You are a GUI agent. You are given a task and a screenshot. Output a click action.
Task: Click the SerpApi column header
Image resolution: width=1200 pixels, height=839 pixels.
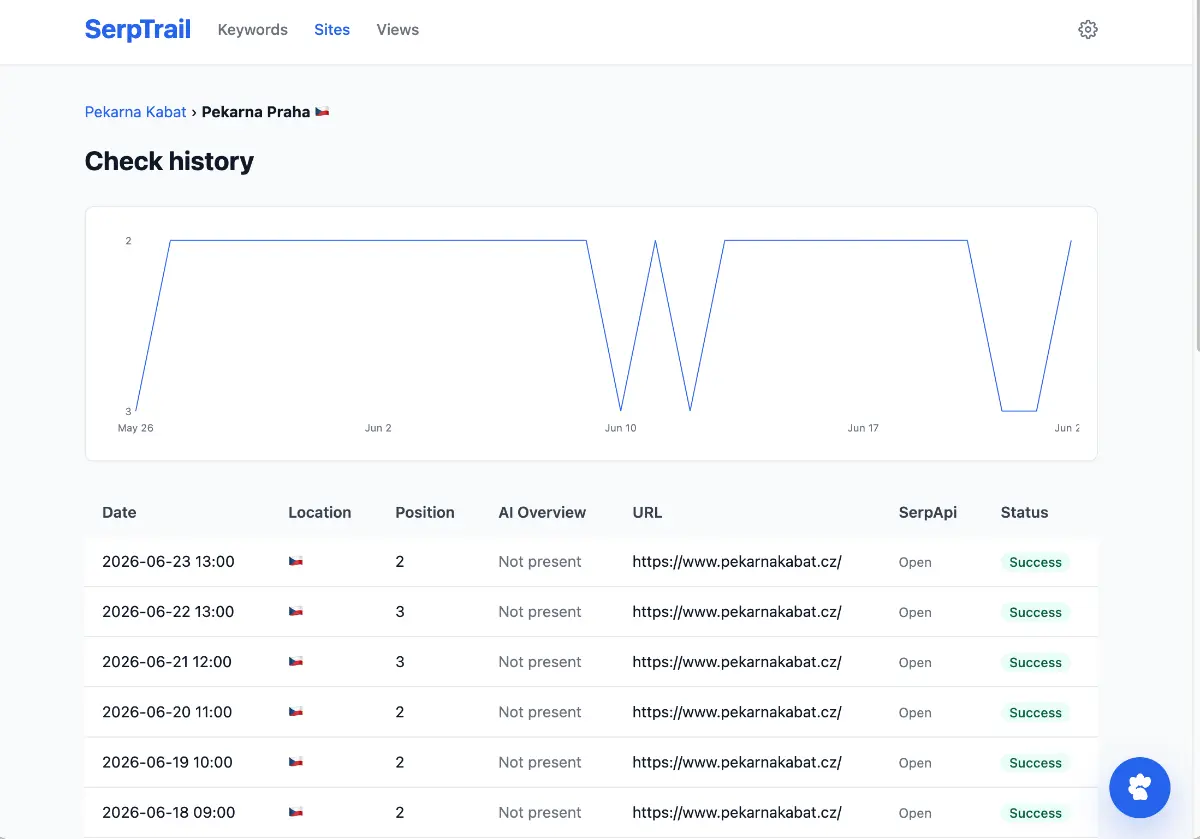[x=928, y=512]
